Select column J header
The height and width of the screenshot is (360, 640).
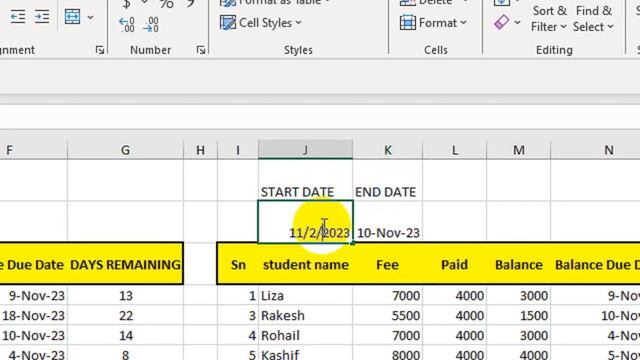point(305,150)
